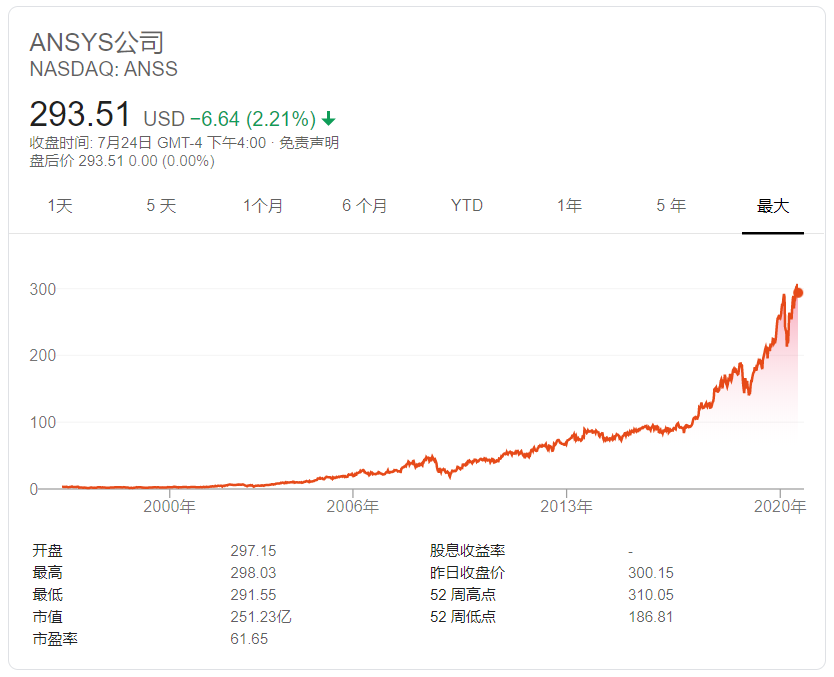Switch to the 6 个月 chart range
Image resolution: width=834 pixels, height=677 pixels.
[x=365, y=205]
